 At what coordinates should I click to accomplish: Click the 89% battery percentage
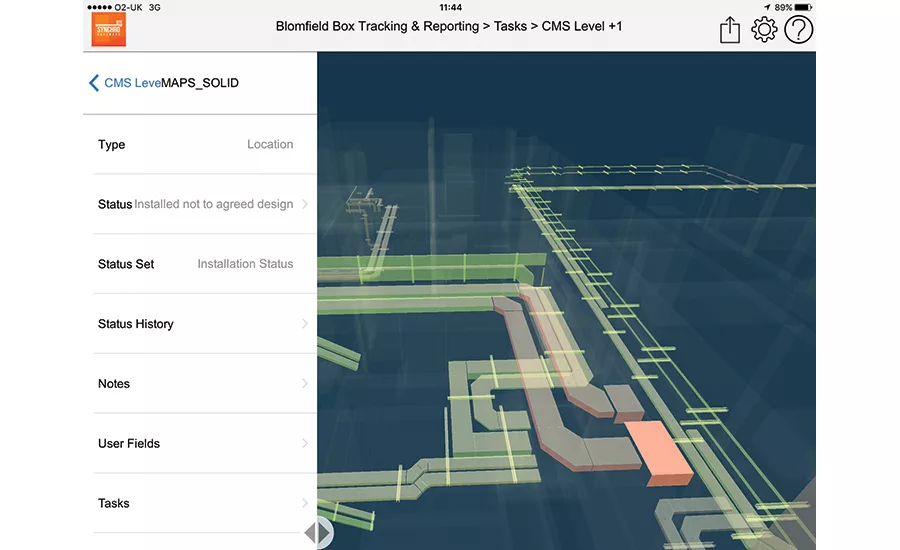point(783,7)
